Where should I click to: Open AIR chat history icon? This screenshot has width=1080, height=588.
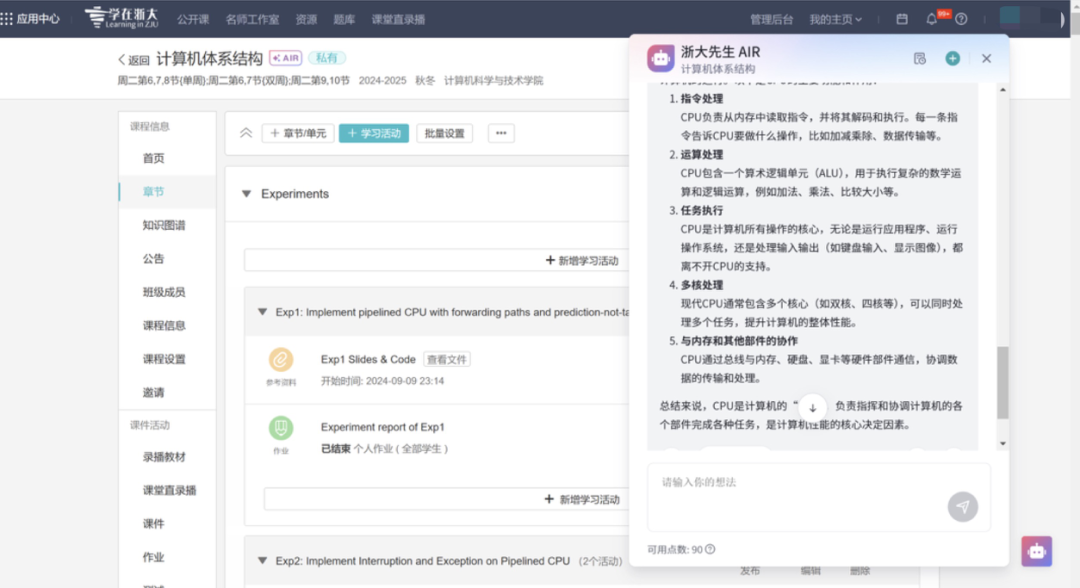point(920,59)
